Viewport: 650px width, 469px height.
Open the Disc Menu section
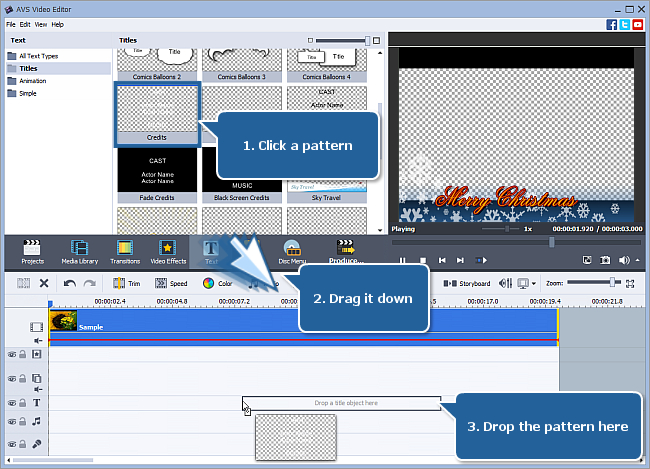tap(292, 252)
